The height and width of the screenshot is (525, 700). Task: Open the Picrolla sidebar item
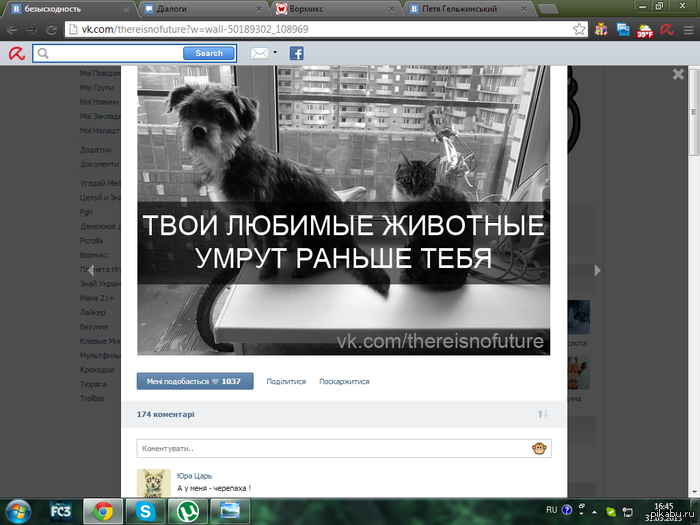[x=92, y=241]
